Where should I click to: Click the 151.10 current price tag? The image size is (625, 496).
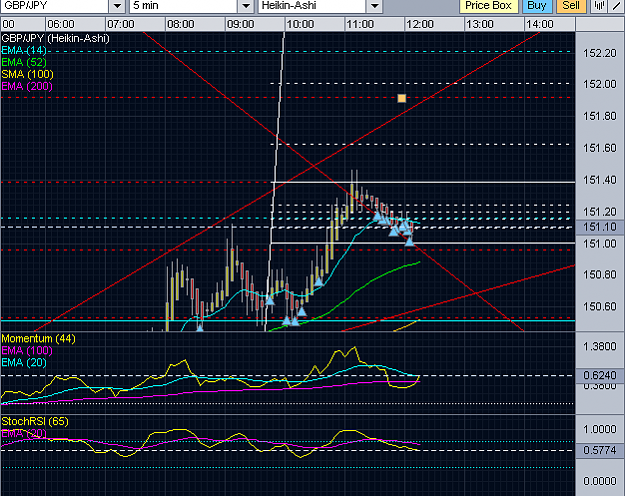(x=599, y=227)
